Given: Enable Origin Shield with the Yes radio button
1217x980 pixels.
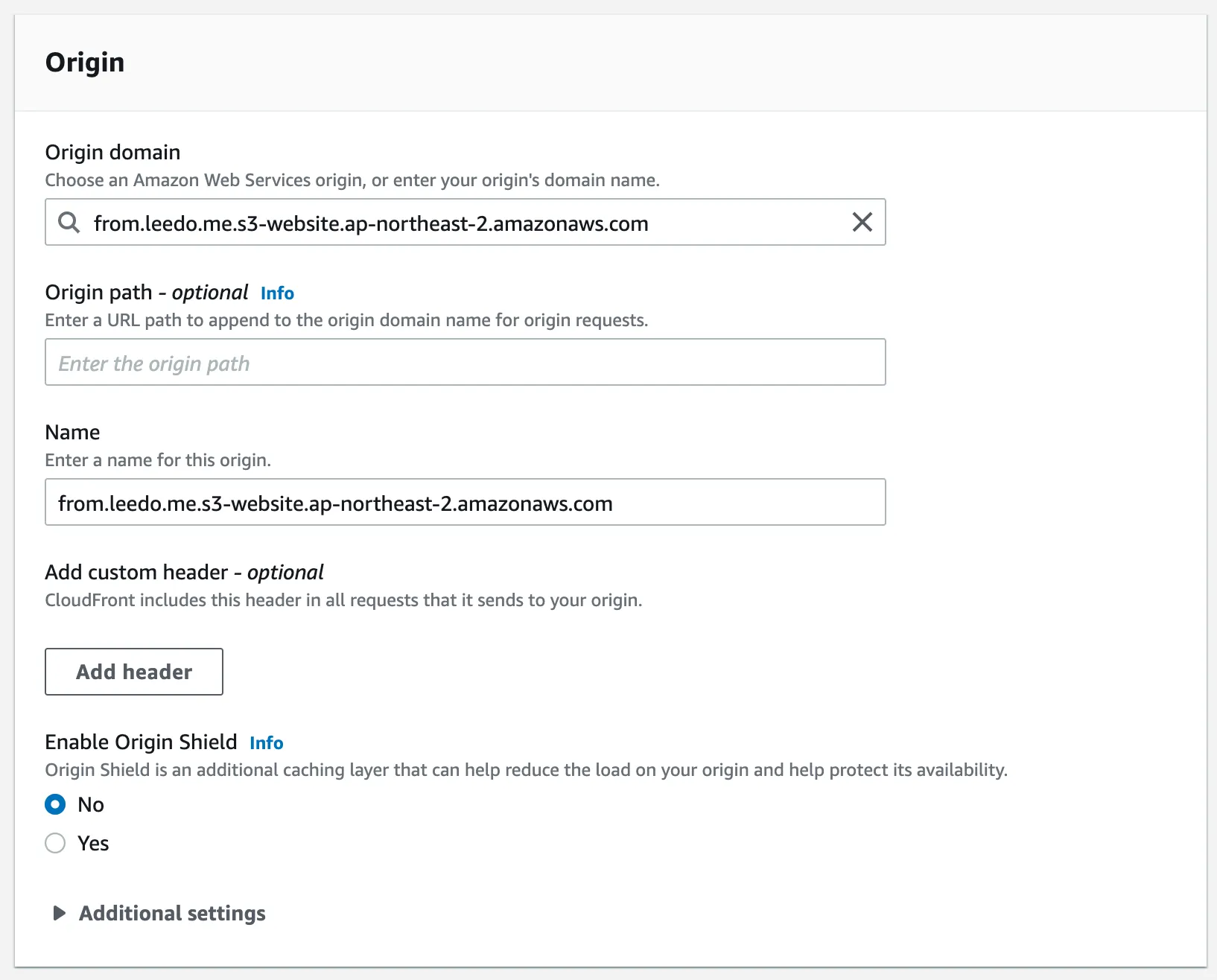Looking at the screenshot, I should (x=55, y=843).
